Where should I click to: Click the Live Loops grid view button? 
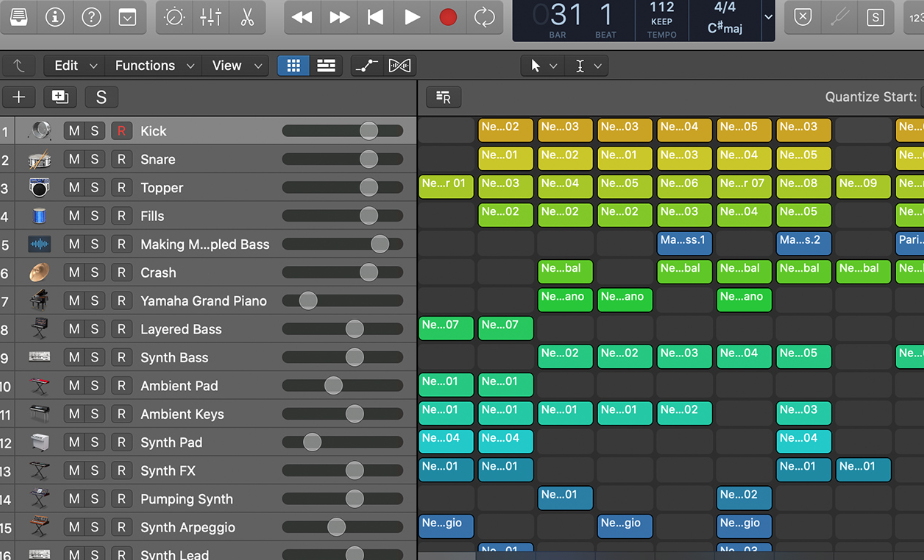[x=293, y=65]
